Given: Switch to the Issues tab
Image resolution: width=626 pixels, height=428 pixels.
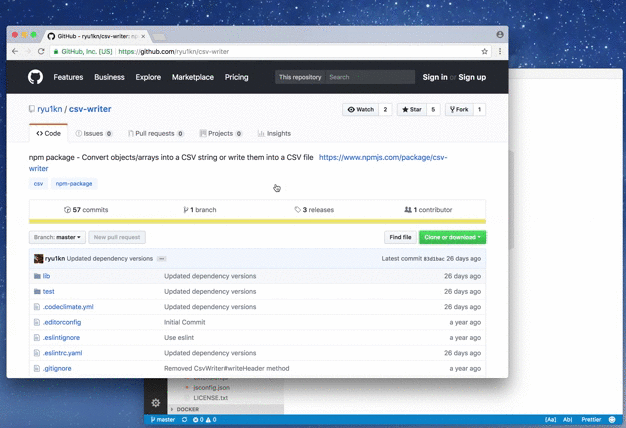Looking at the screenshot, I should click(x=94, y=133).
